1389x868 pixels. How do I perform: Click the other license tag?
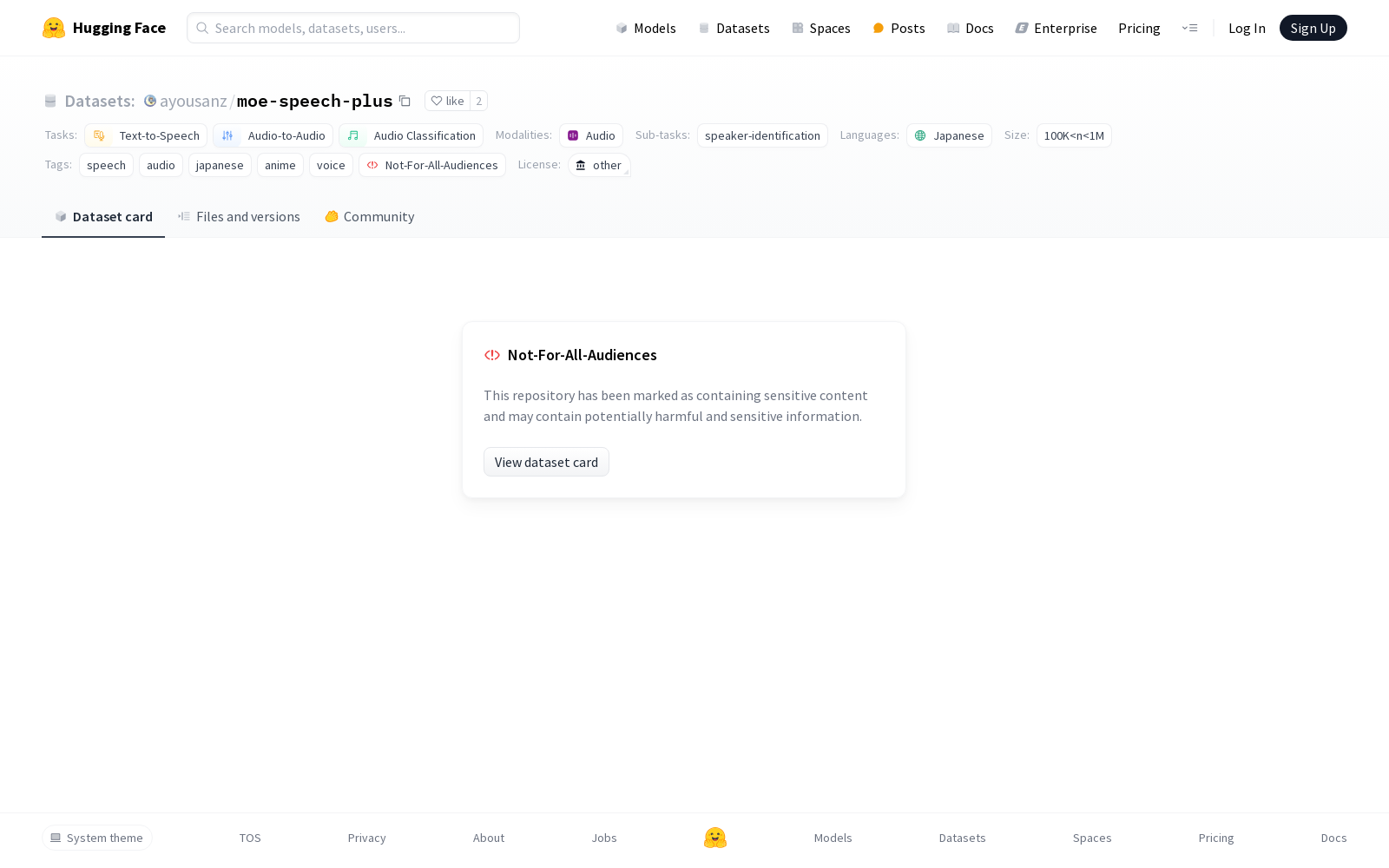point(599,165)
